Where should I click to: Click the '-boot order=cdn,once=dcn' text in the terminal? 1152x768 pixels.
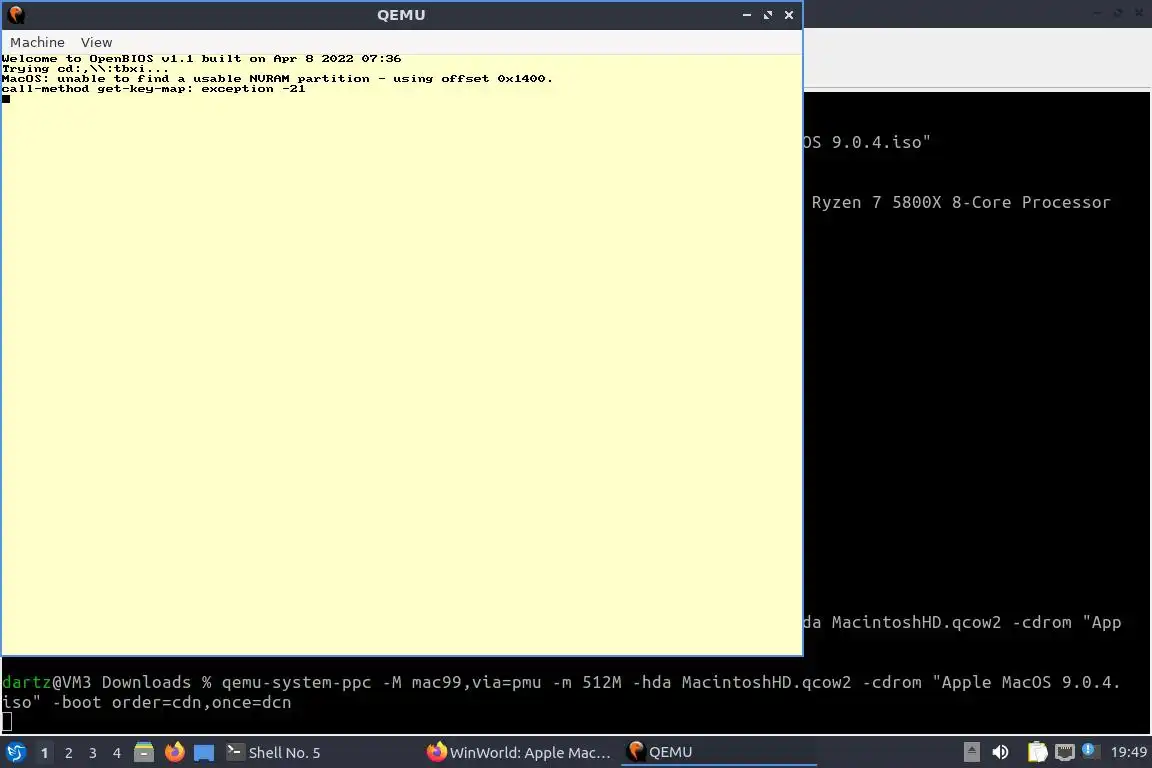(x=172, y=703)
